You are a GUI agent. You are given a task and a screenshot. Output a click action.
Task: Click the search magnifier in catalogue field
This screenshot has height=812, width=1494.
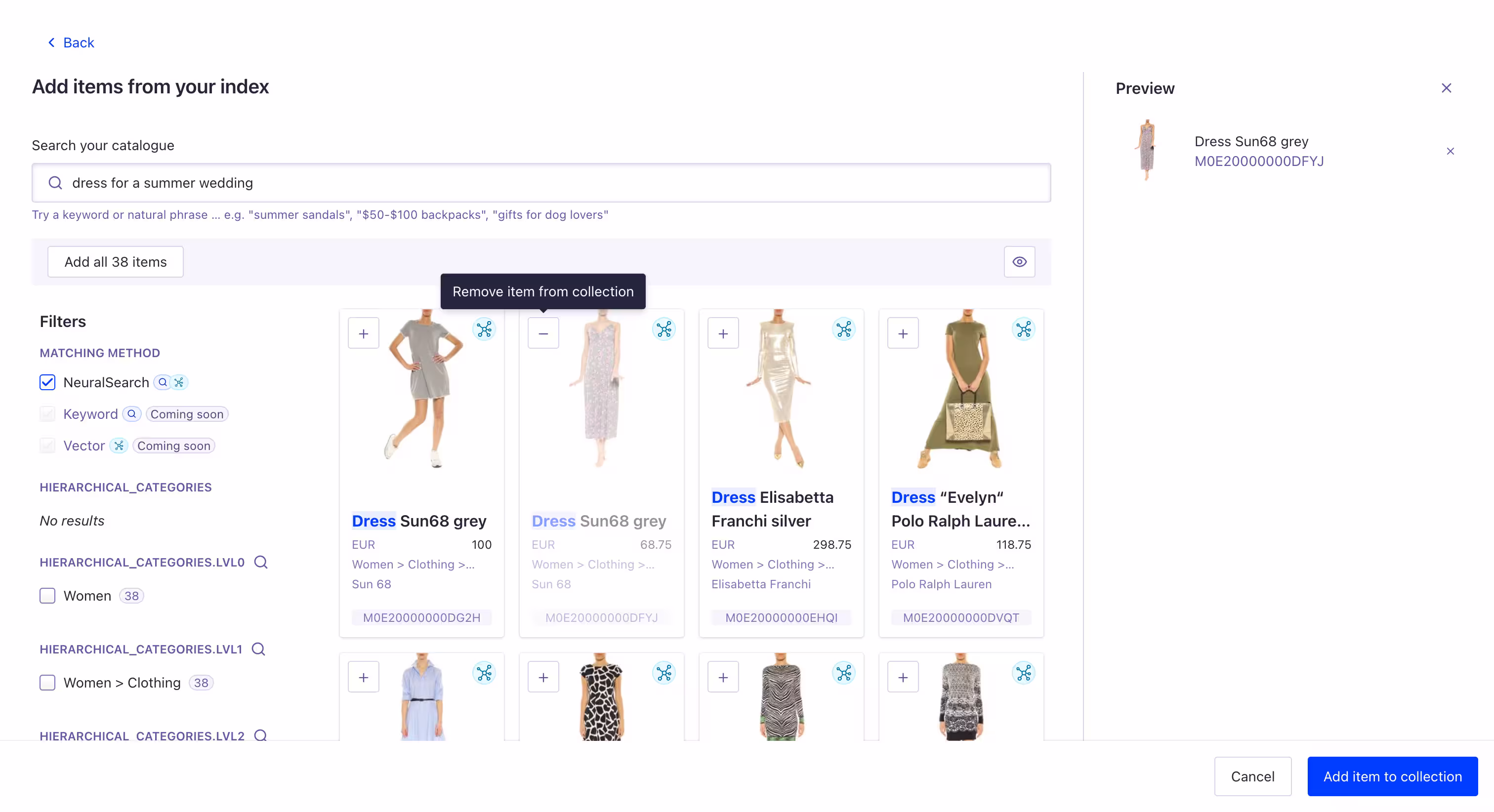pos(55,183)
